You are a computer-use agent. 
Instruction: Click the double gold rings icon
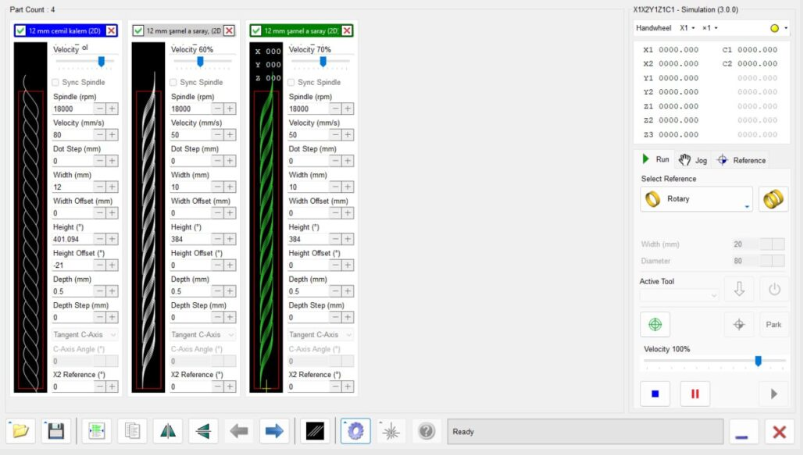click(773, 199)
